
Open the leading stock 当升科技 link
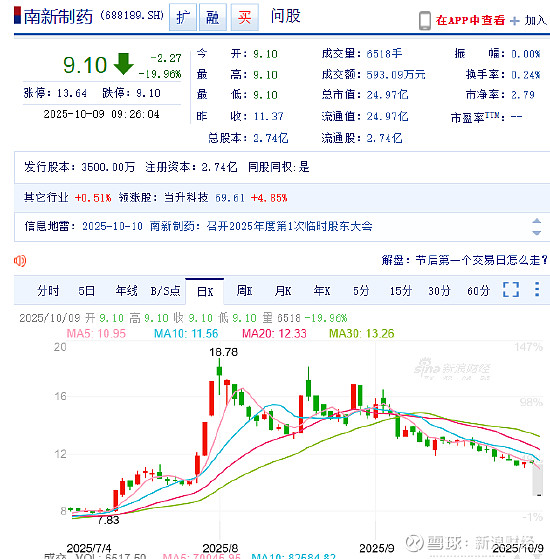[x=186, y=198]
